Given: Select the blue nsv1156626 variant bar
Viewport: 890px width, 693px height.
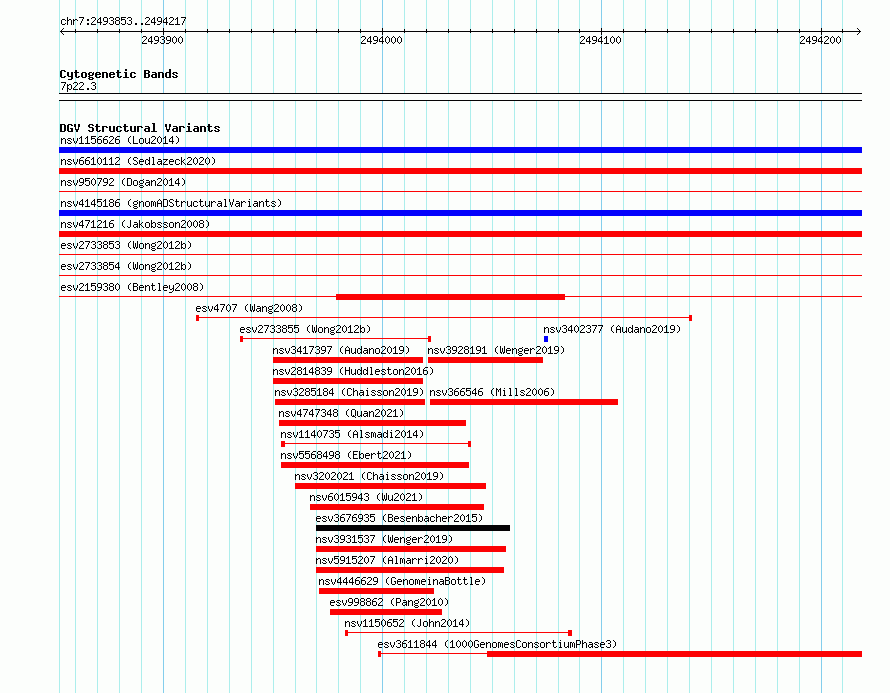Looking at the screenshot, I should 460,150.
